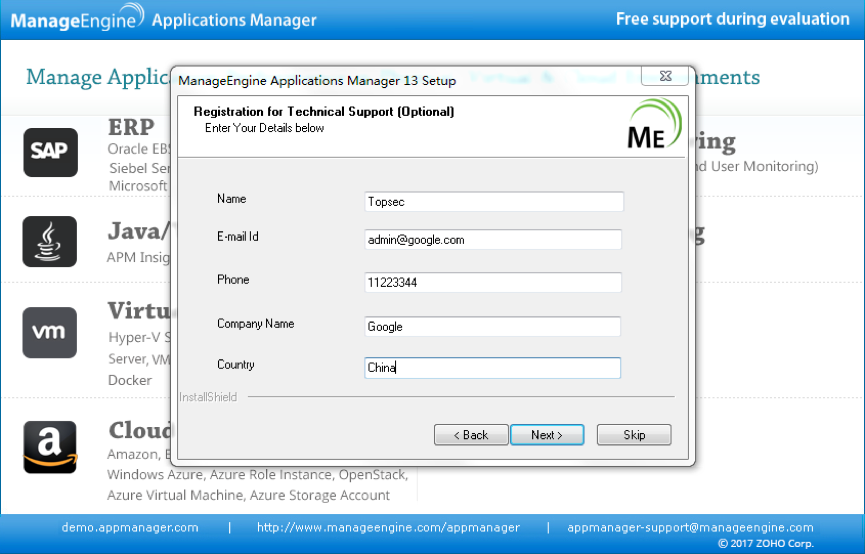This screenshot has width=865, height=554.
Task: Click the VMware vm icon
Action: 50,332
